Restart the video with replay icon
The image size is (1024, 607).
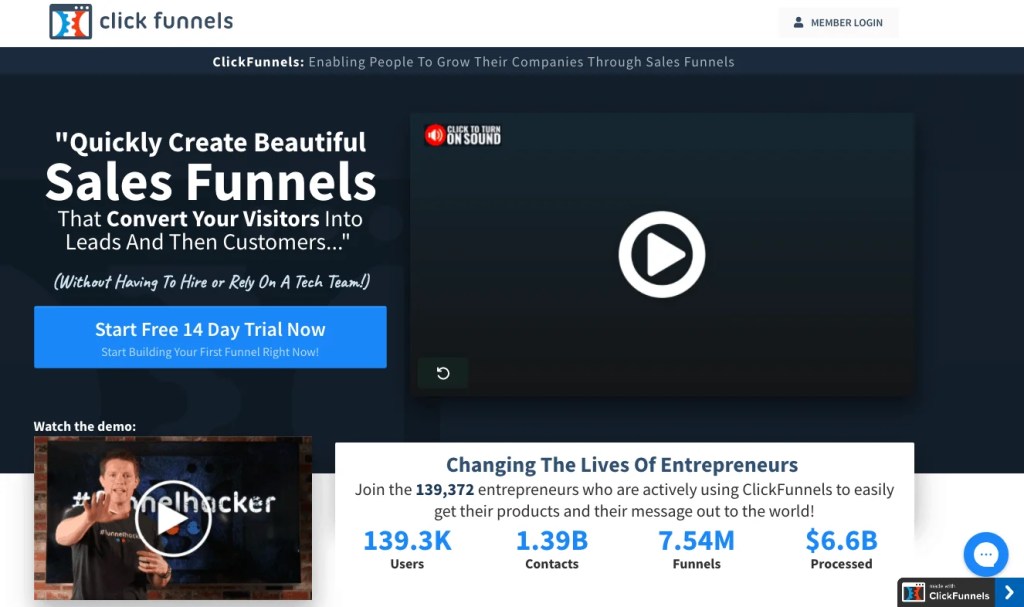point(443,373)
